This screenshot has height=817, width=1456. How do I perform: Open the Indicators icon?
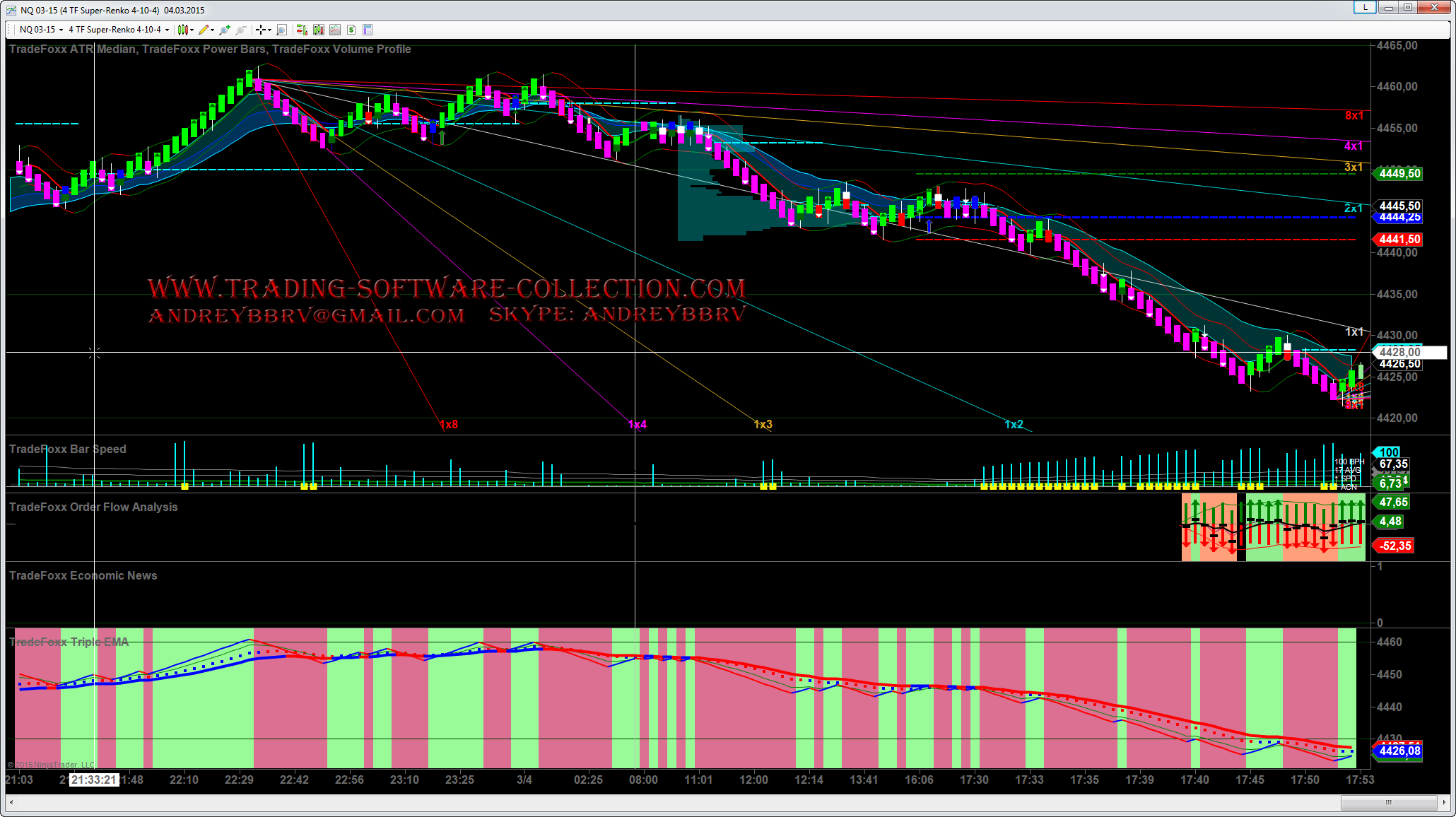coord(335,30)
